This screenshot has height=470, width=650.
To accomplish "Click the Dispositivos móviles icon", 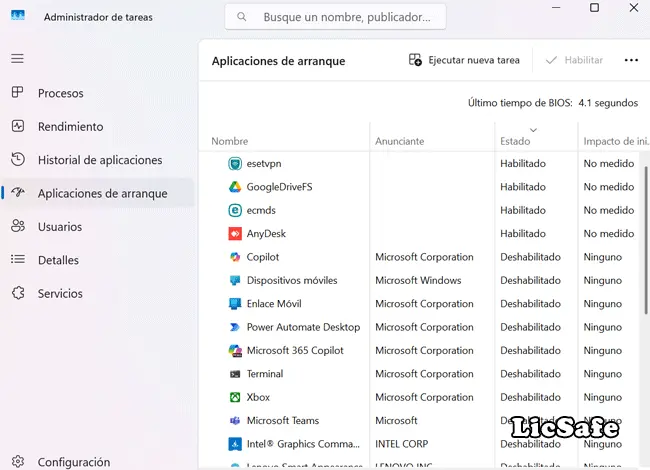I will tap(235, 281).
